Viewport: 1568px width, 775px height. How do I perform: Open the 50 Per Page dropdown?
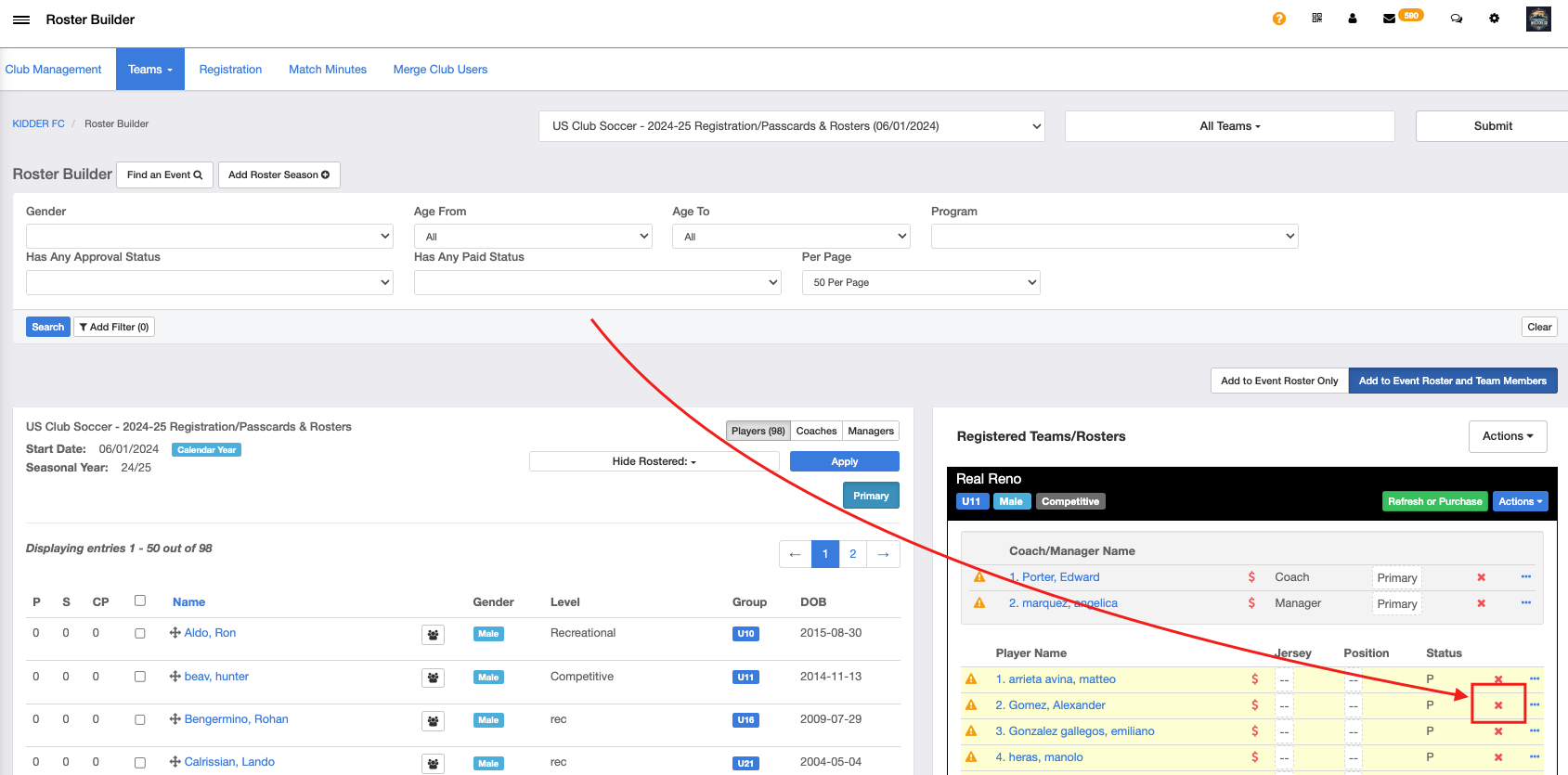coord(920,282)
